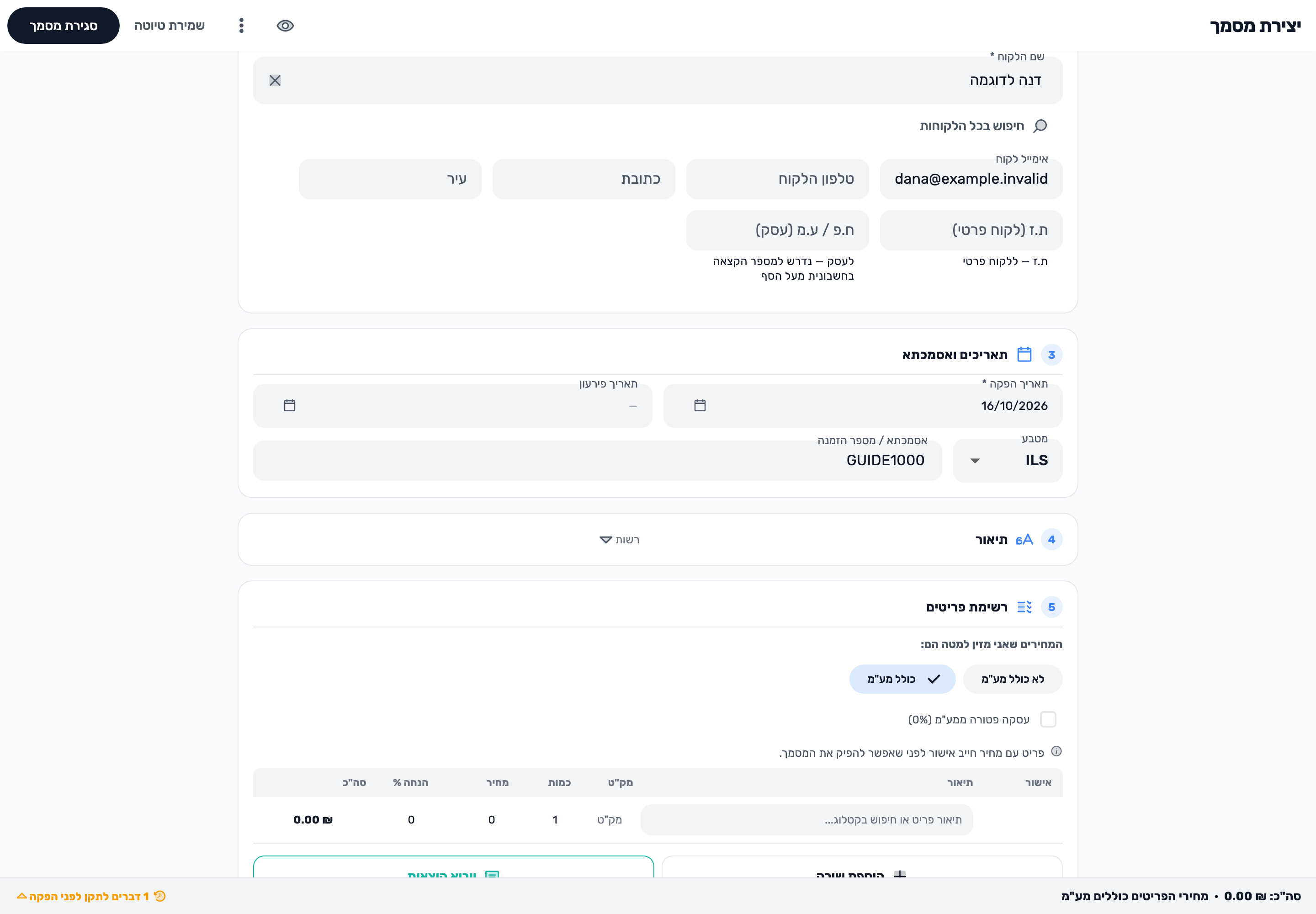The image size is (1316, 914).
Task: Click the magnifier icon to search all customers
Action: pos(1040,126)
